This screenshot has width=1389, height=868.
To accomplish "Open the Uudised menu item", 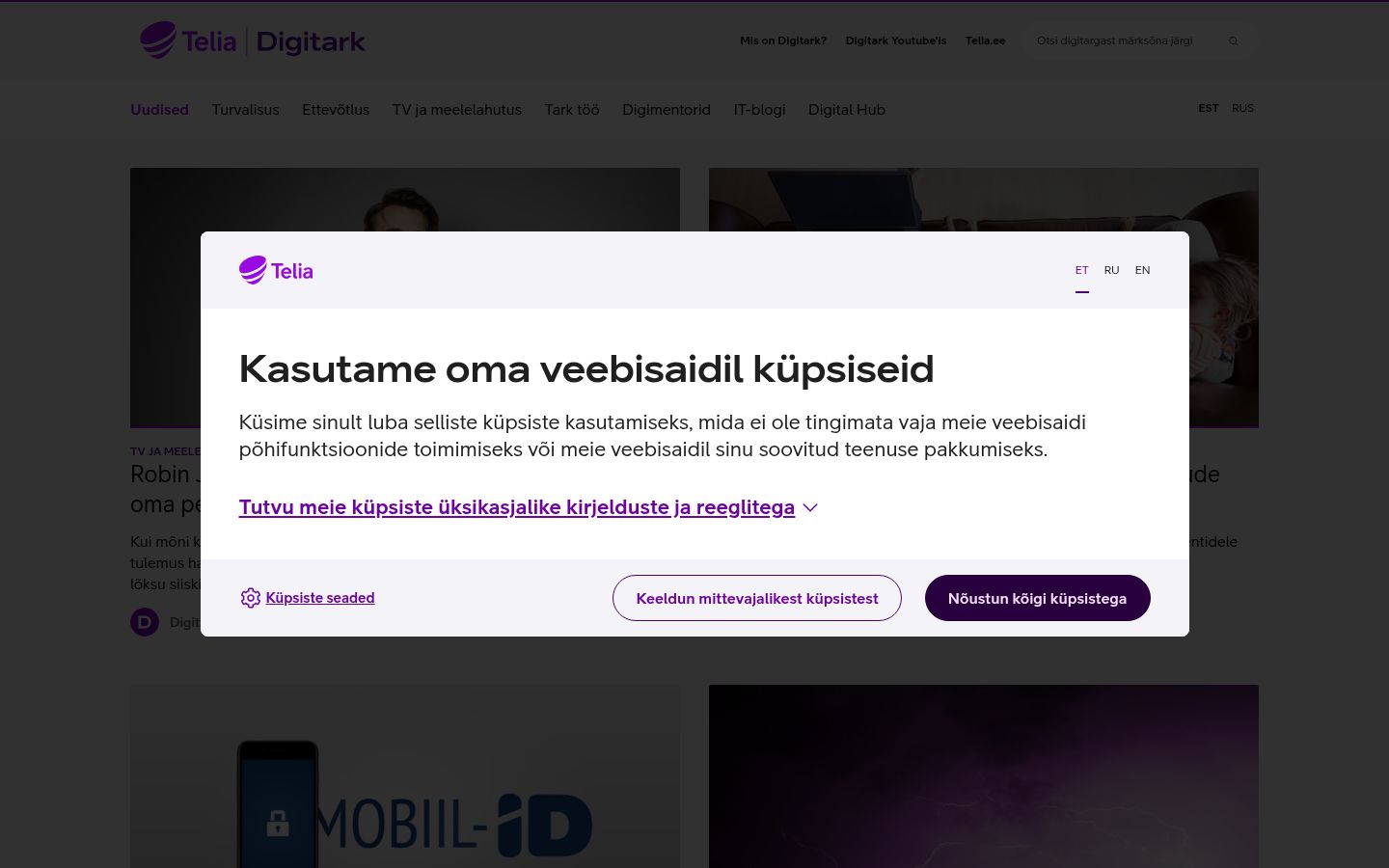I will [159, 110].
